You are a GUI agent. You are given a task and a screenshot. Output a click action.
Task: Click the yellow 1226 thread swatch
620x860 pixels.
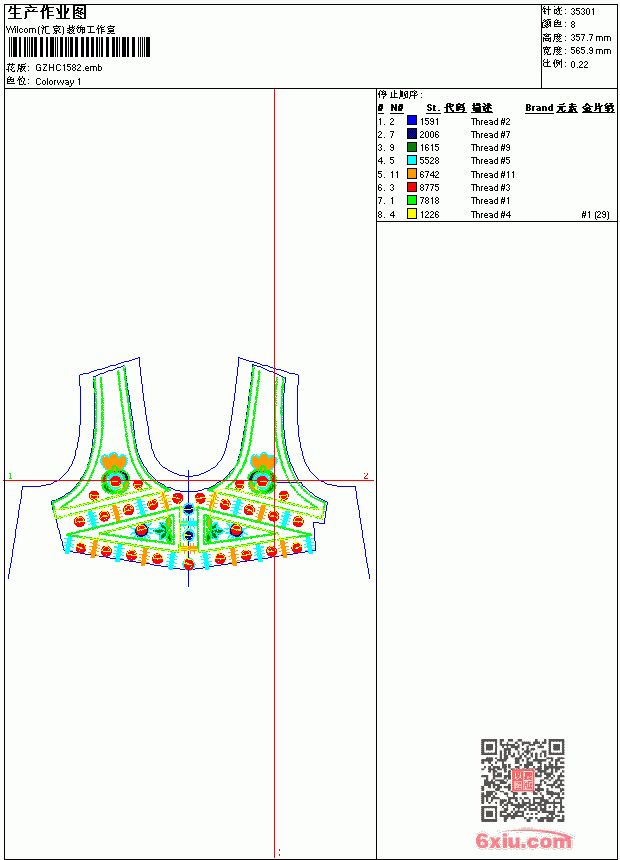[x=412, y=214]
